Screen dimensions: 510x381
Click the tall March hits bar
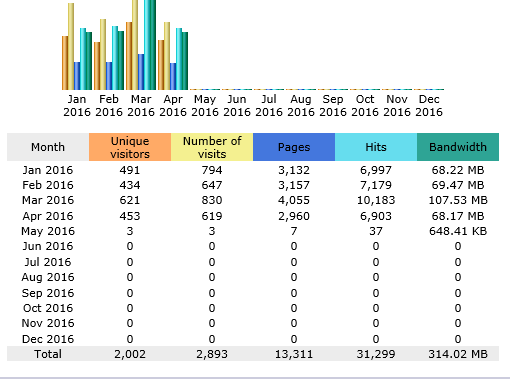pos(147,45)
